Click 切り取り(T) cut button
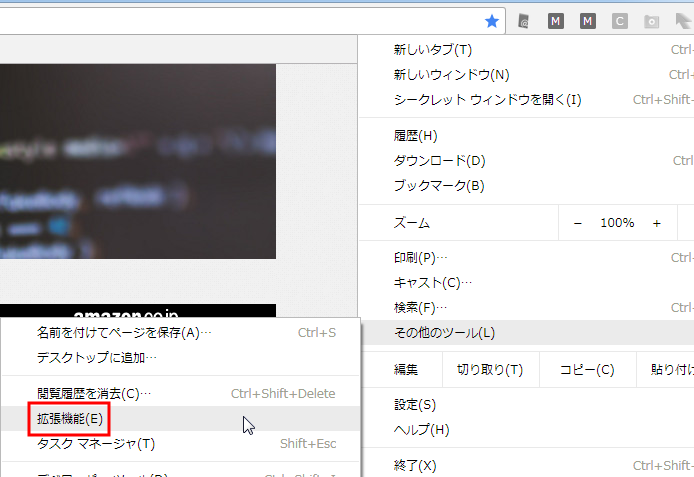The height and width of the screenshot is (477, 694). coord(490,370)
